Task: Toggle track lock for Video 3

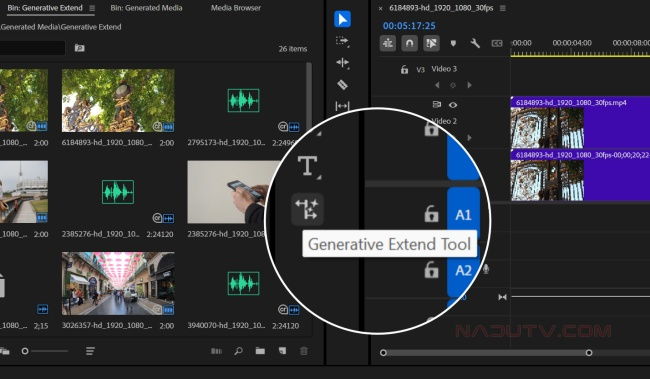Action: (404, 70)
